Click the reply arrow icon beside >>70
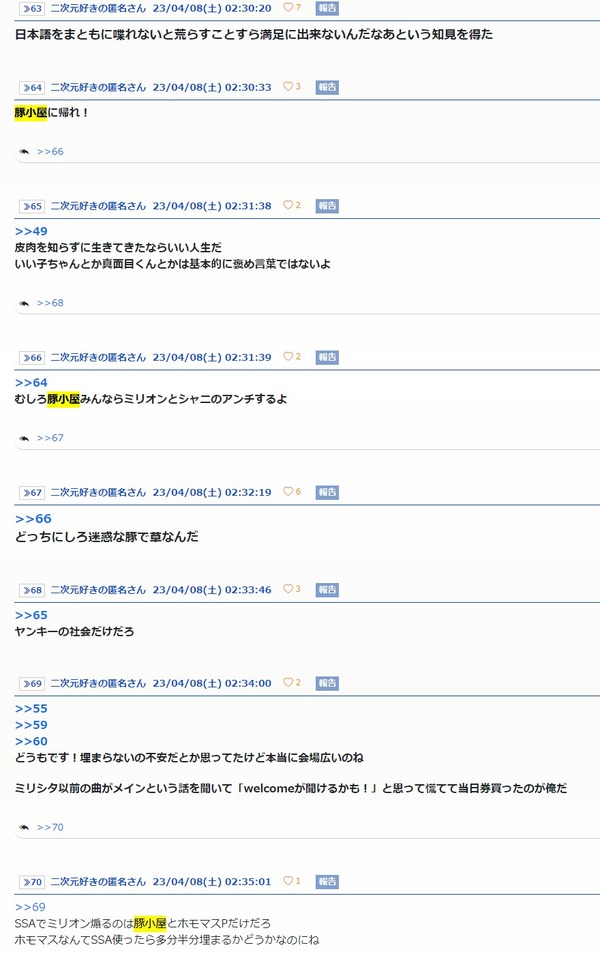Image resolution: width=600 pixels, height=954 pixels. coord(24,827)
